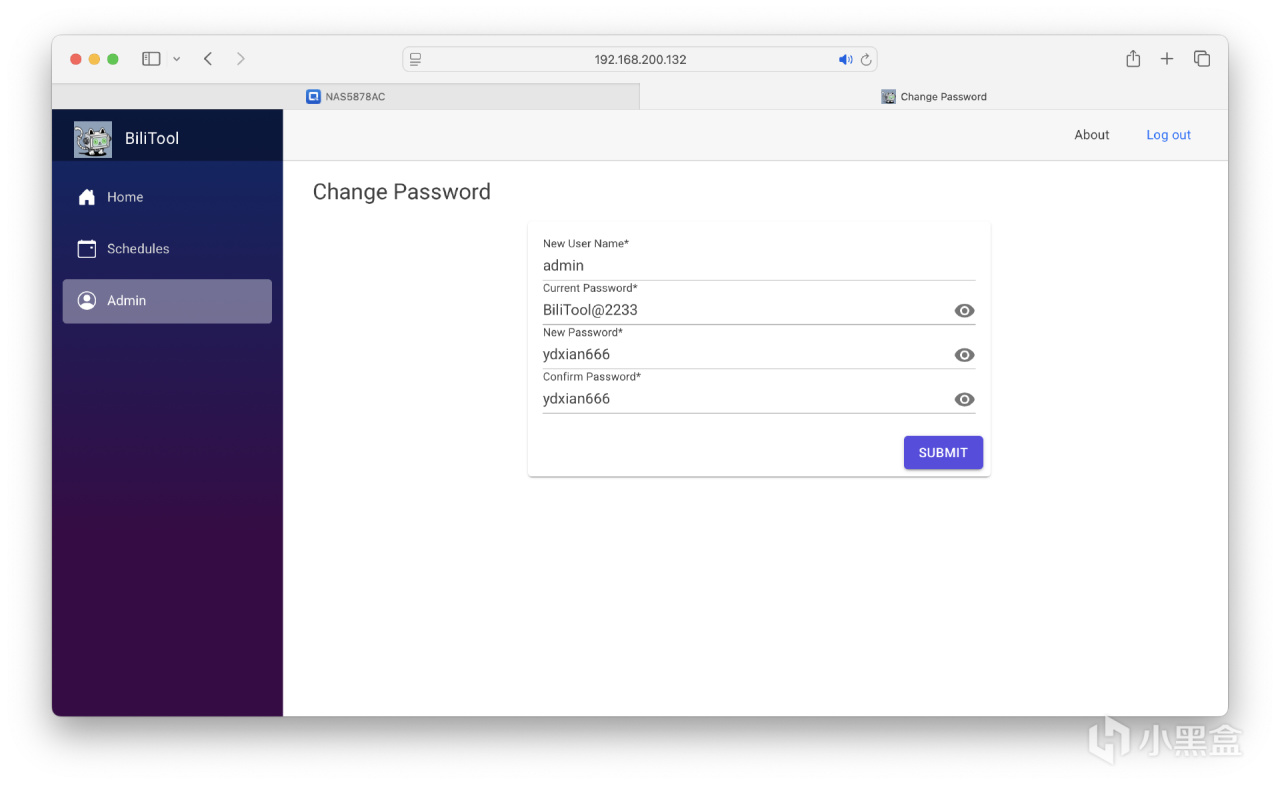Screen dimensions: 1280x785
Task: Open Schedules in sidebar menu
Action: tap(167, 249)
